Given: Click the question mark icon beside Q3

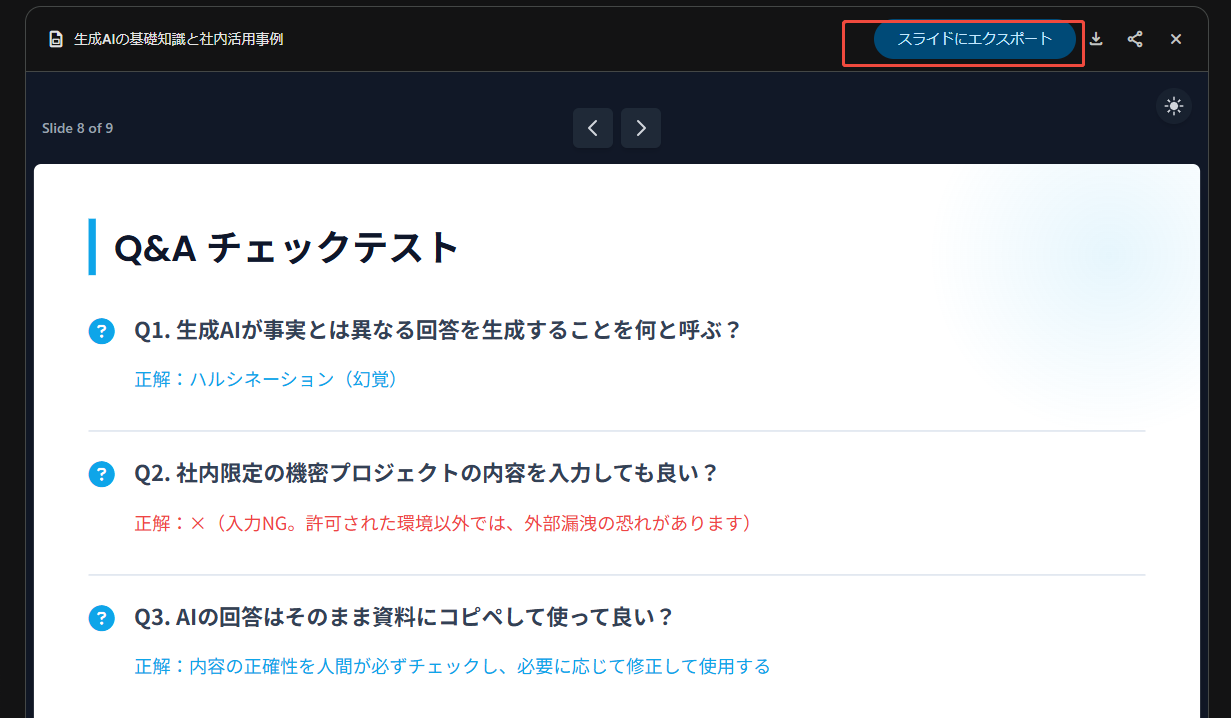Looking at the screenshot, I should pos(102,618).
